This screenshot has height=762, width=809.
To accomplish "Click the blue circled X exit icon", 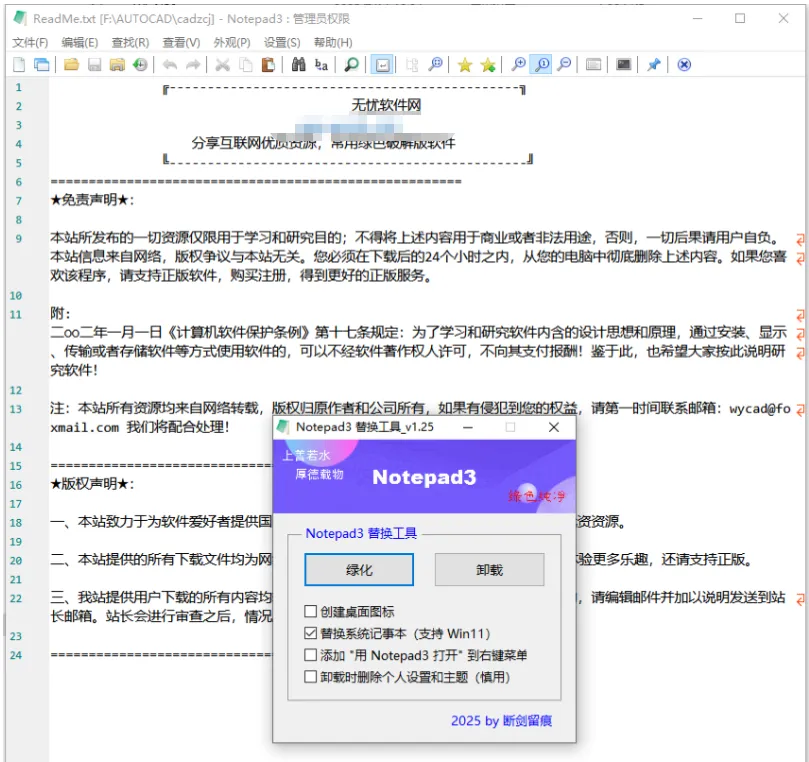I will click(684, 64).
